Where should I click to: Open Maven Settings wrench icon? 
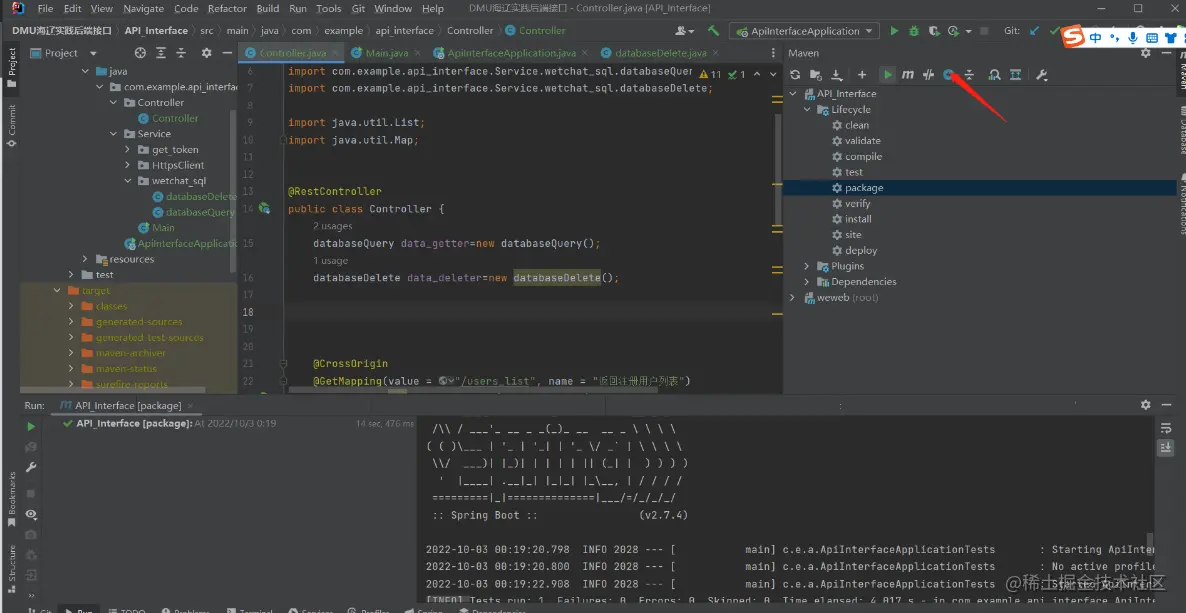[x=1041, y=75]
